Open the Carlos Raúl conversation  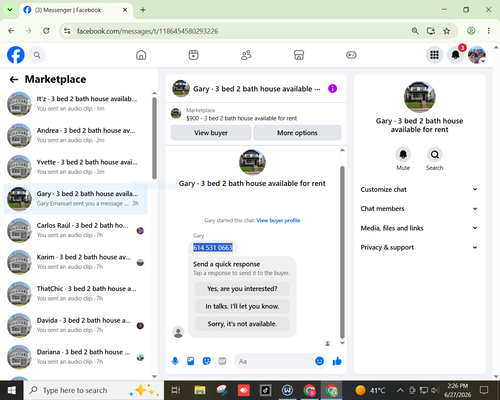[x=76, y=230]
